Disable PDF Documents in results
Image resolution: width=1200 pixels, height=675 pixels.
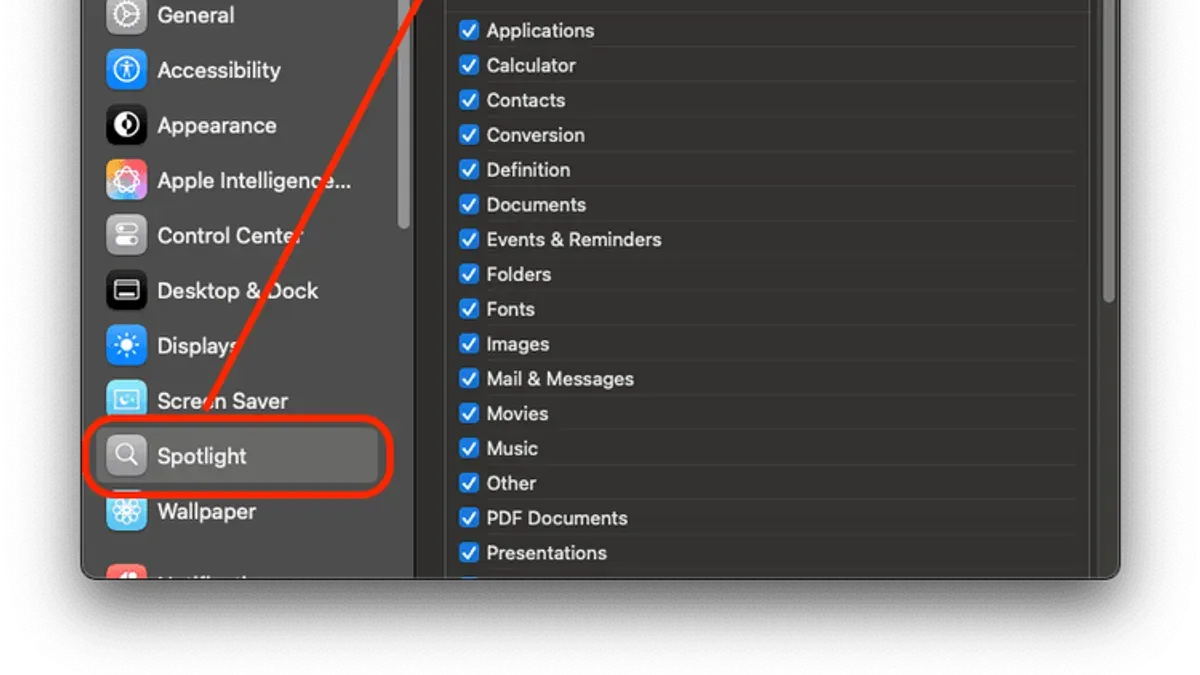(469, 518)
